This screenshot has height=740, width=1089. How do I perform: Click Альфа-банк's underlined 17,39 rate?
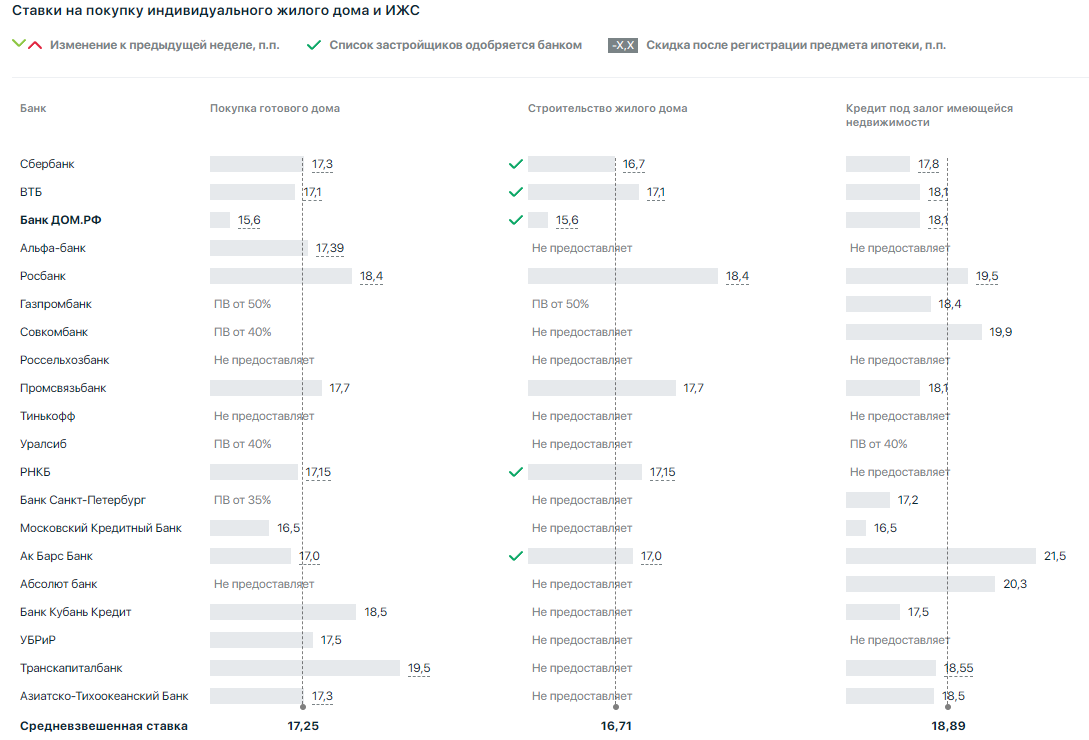pyautogui.click(x=330, y=248)
